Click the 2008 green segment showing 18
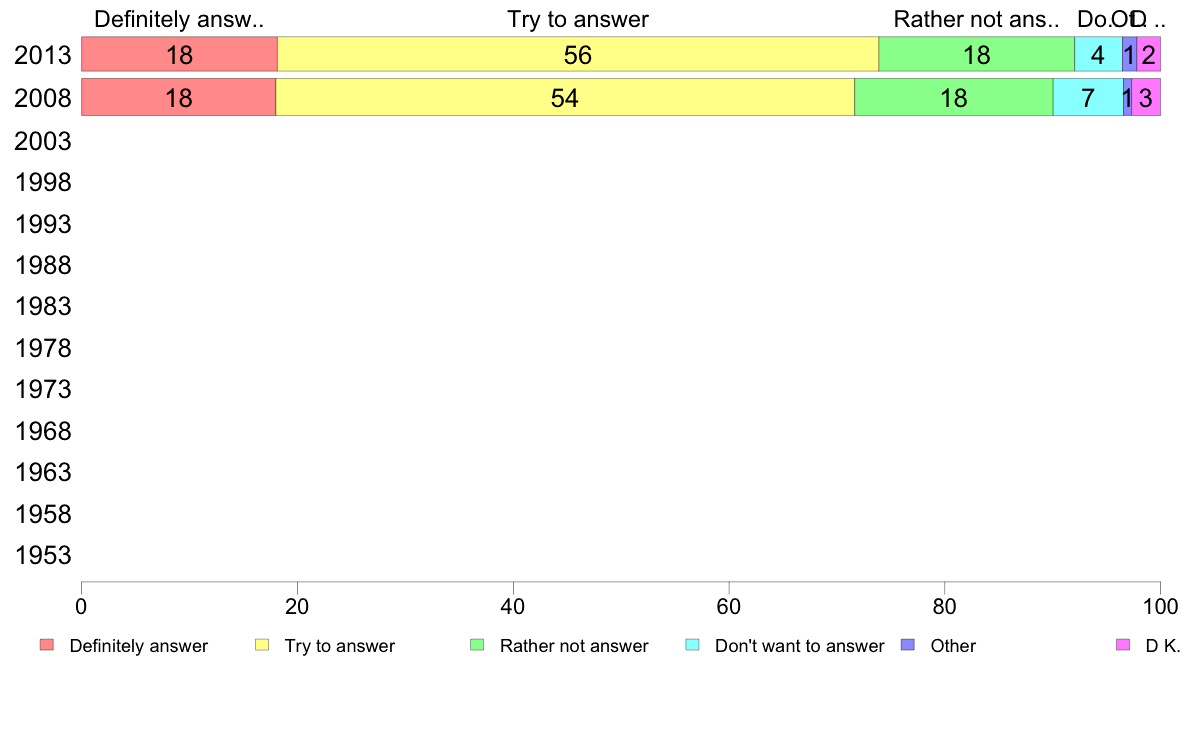Screen dimensions: 1188x736 [954, 98]
